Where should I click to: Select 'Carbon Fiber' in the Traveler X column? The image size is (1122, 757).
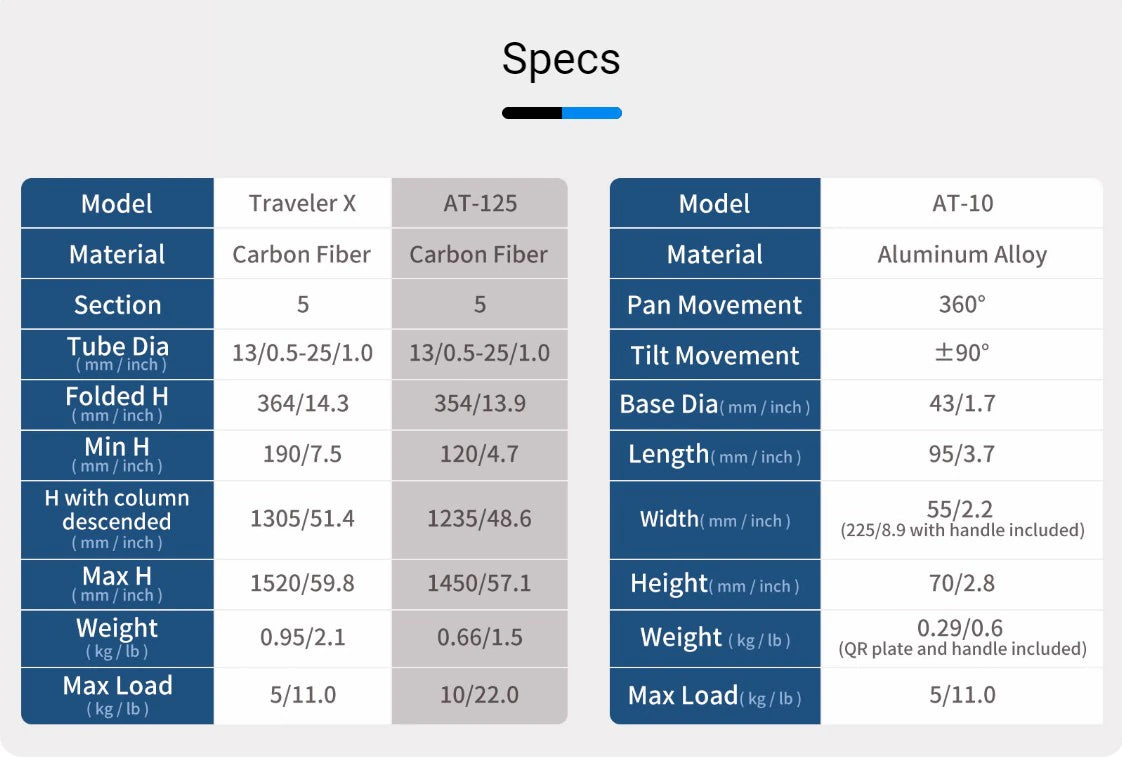(302, 254)
